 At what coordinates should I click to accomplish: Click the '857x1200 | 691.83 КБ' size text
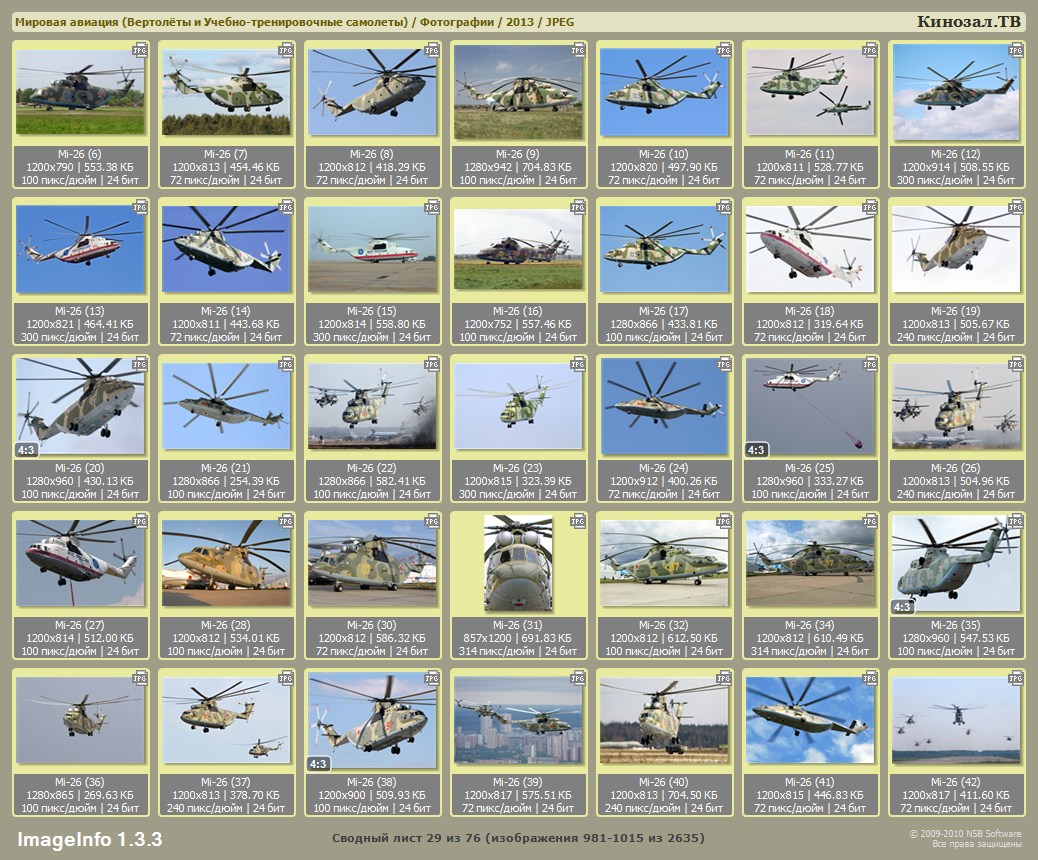tap(518, 638)
